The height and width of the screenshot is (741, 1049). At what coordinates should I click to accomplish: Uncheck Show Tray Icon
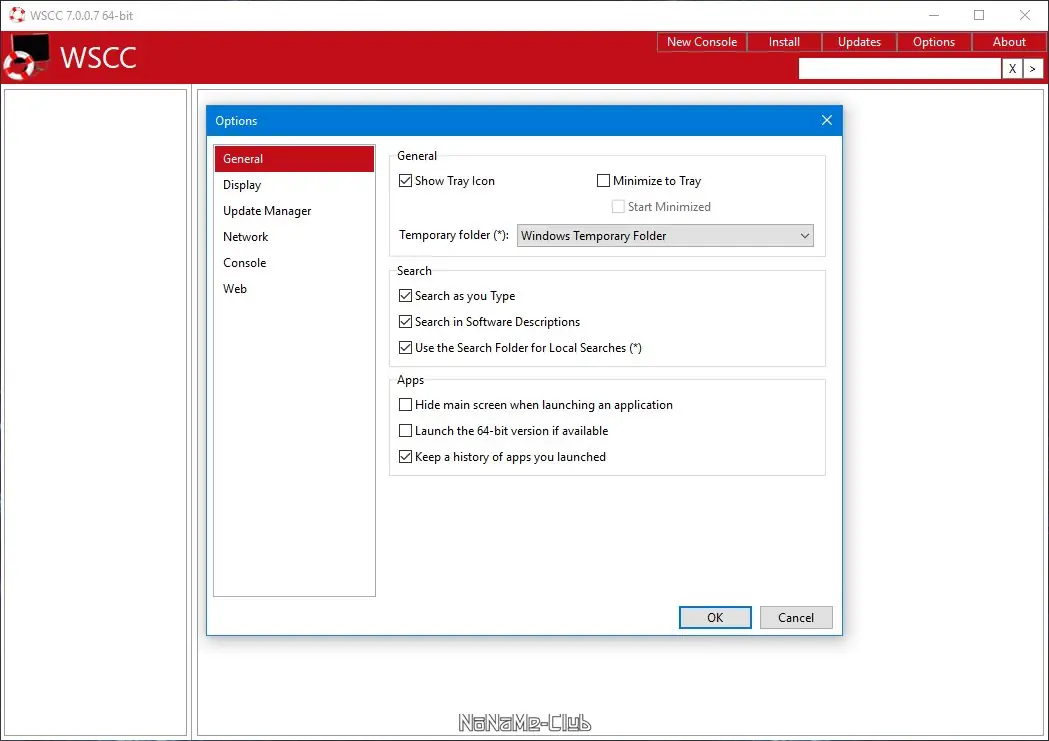[x=406, y=180]
